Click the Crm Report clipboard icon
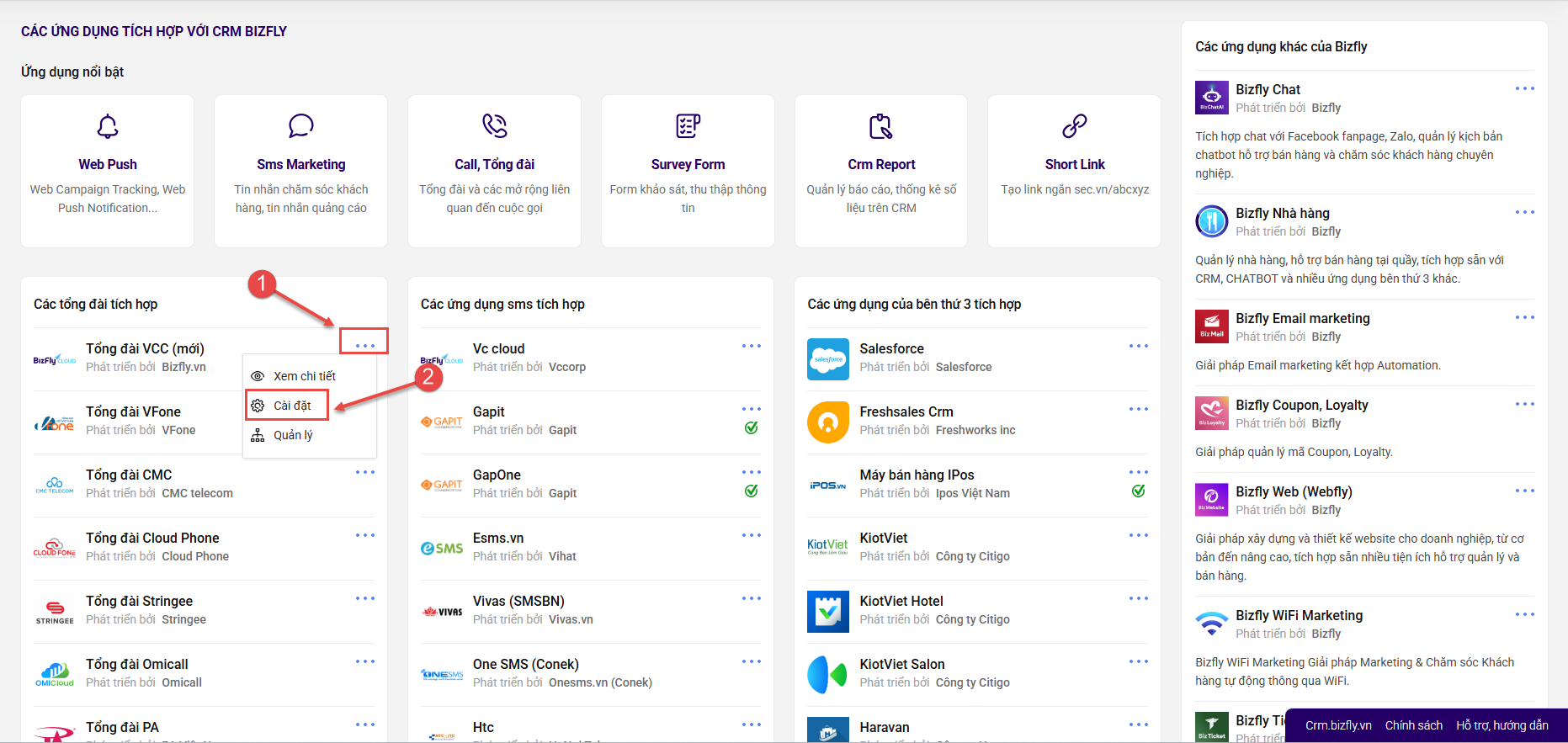Image resolution: width=1568 pixels, height=743 pixels. pyautogui.click(x=881, y=126)
